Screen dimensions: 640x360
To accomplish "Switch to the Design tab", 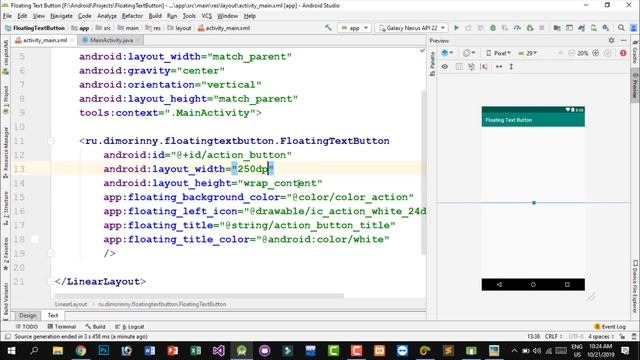I will point(28,316).
